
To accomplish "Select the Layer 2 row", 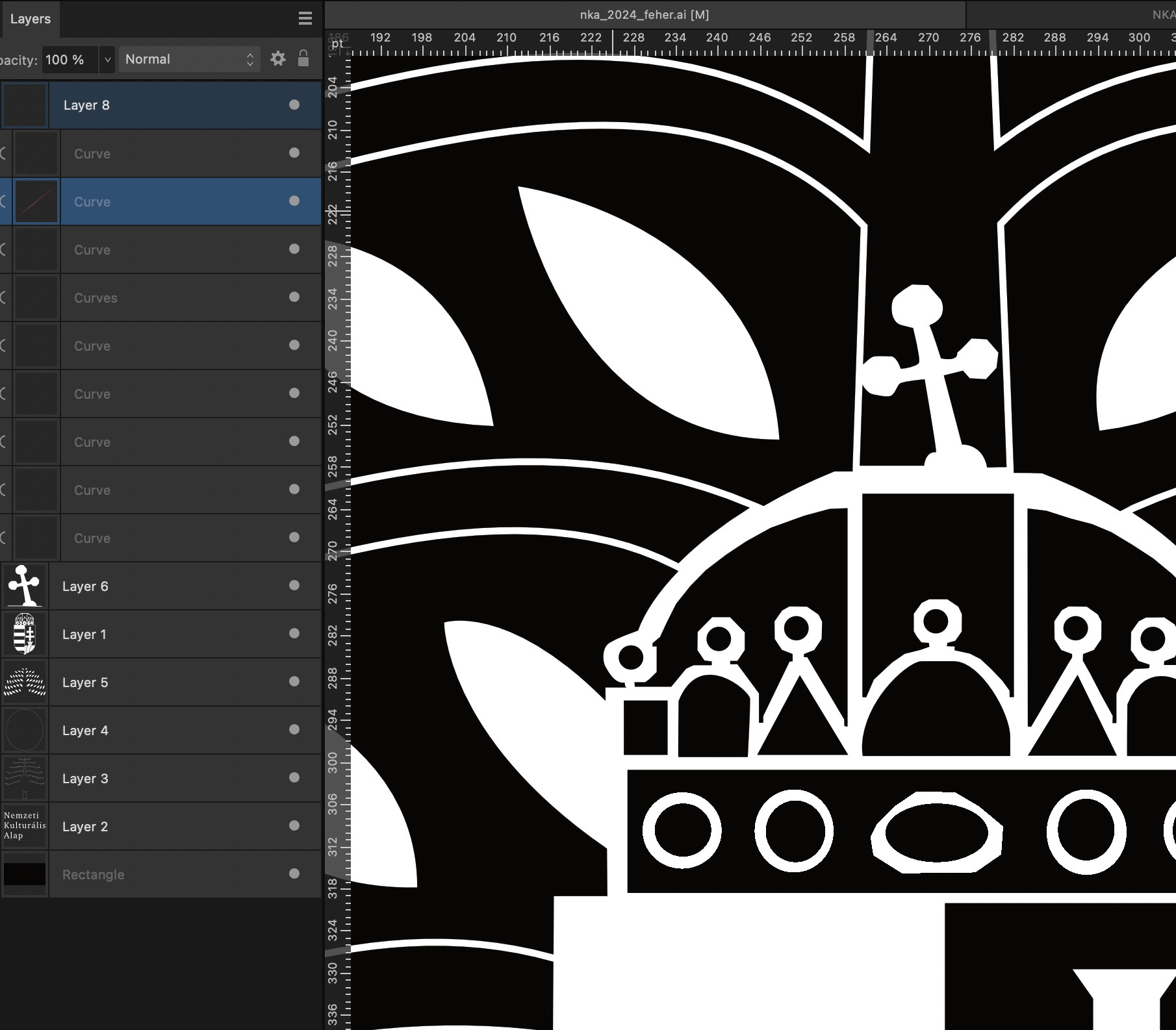I will (x=160, y=826).
